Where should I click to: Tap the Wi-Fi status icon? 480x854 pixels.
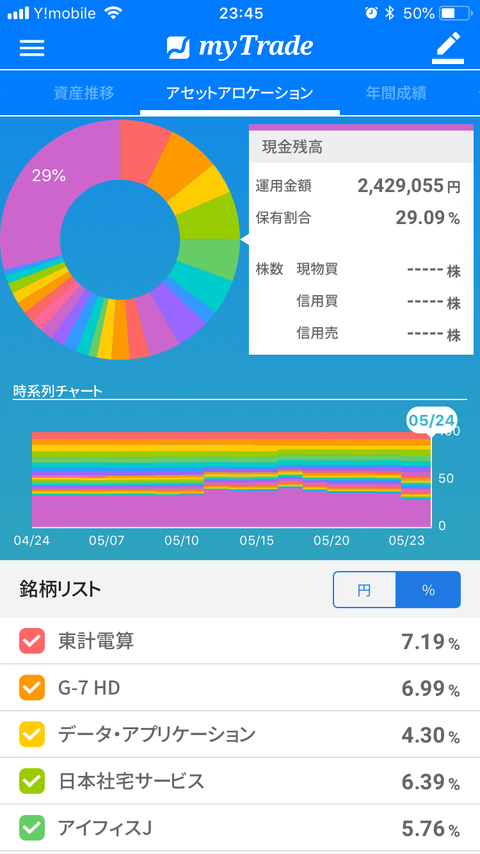tap(113, 13)
